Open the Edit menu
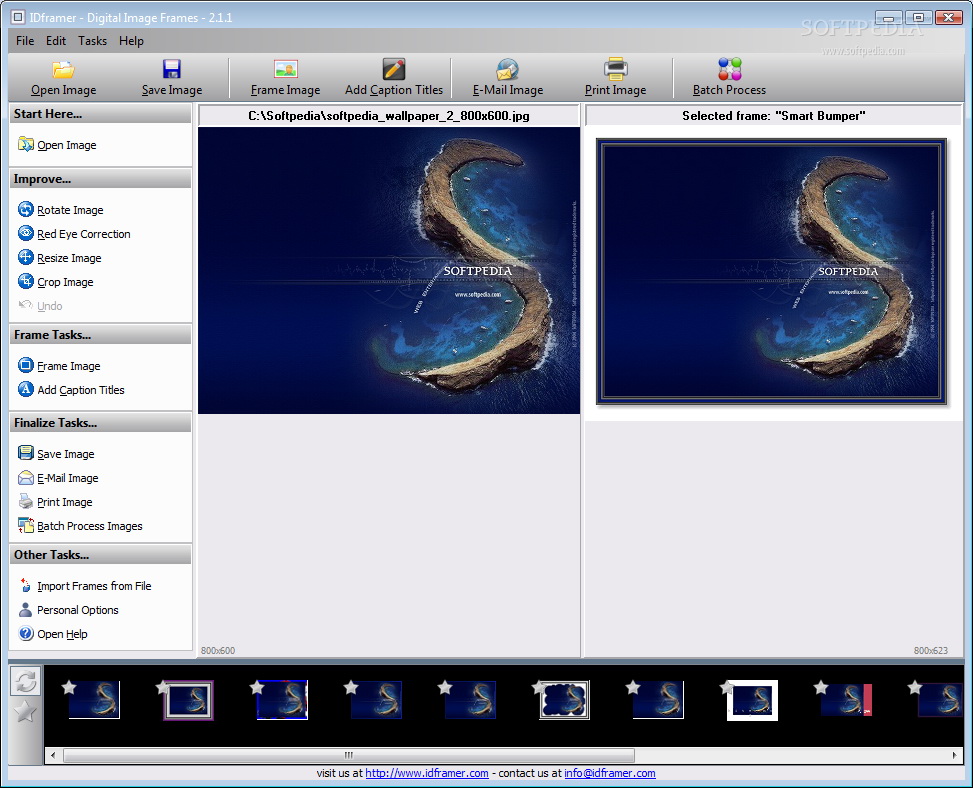This screenshot has width=973, height=788. pos(56,41)
